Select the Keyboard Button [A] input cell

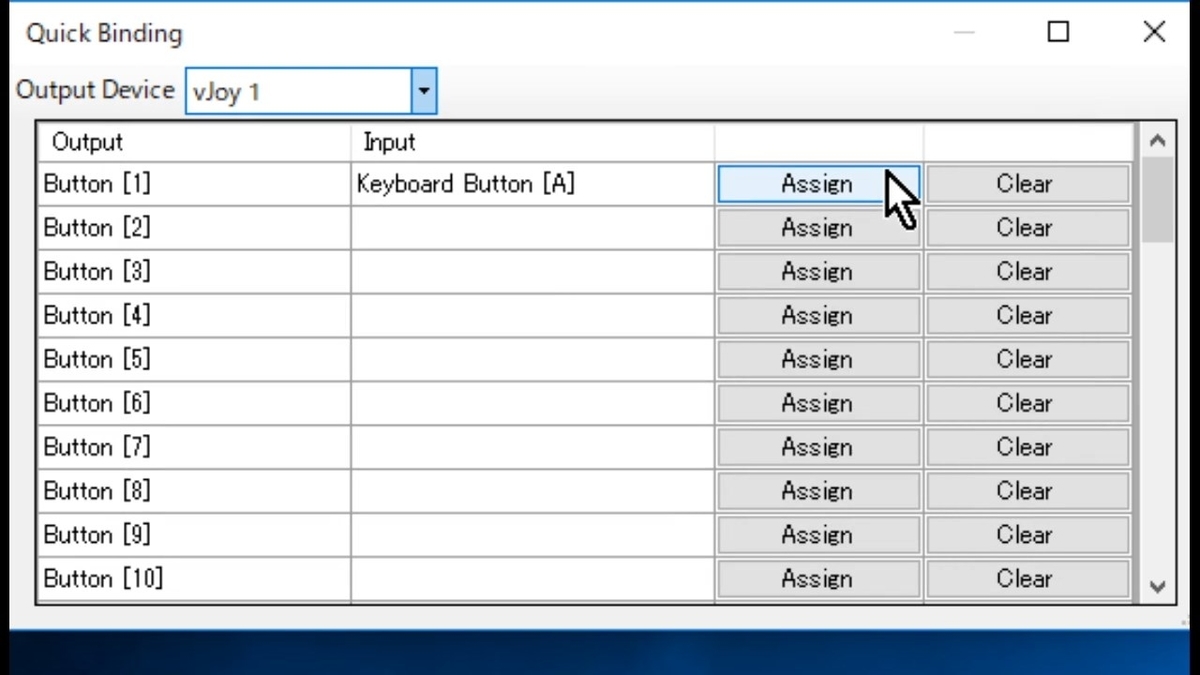point(532,184)
